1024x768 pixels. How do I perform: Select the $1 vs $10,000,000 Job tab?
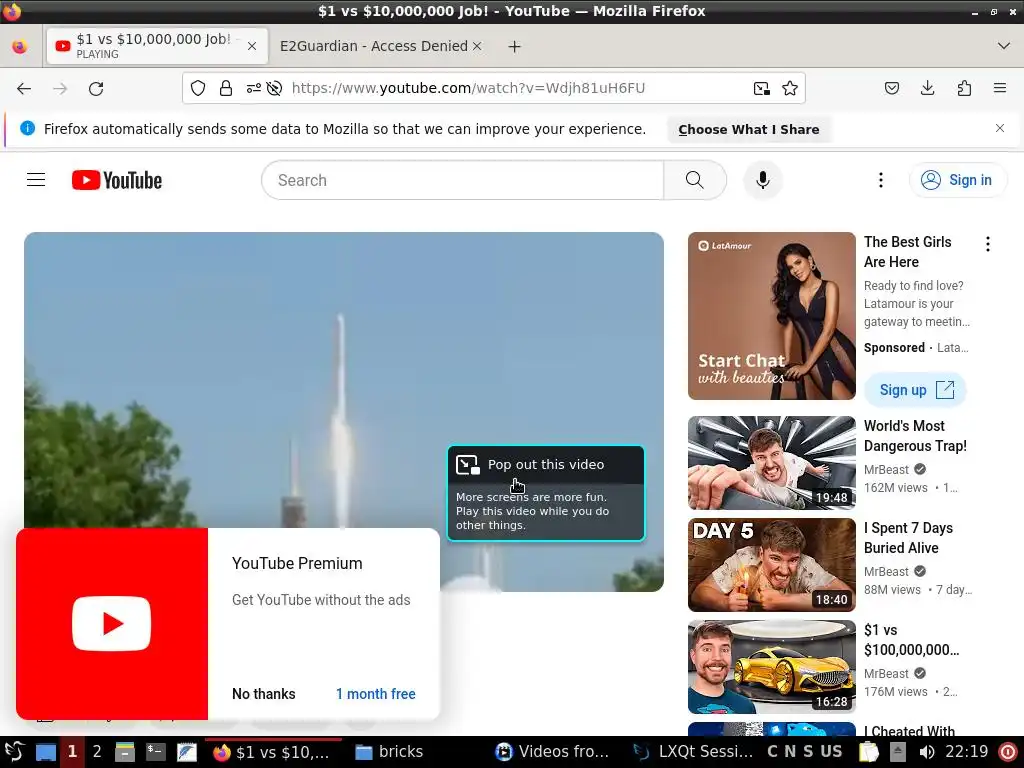[157, 46]
